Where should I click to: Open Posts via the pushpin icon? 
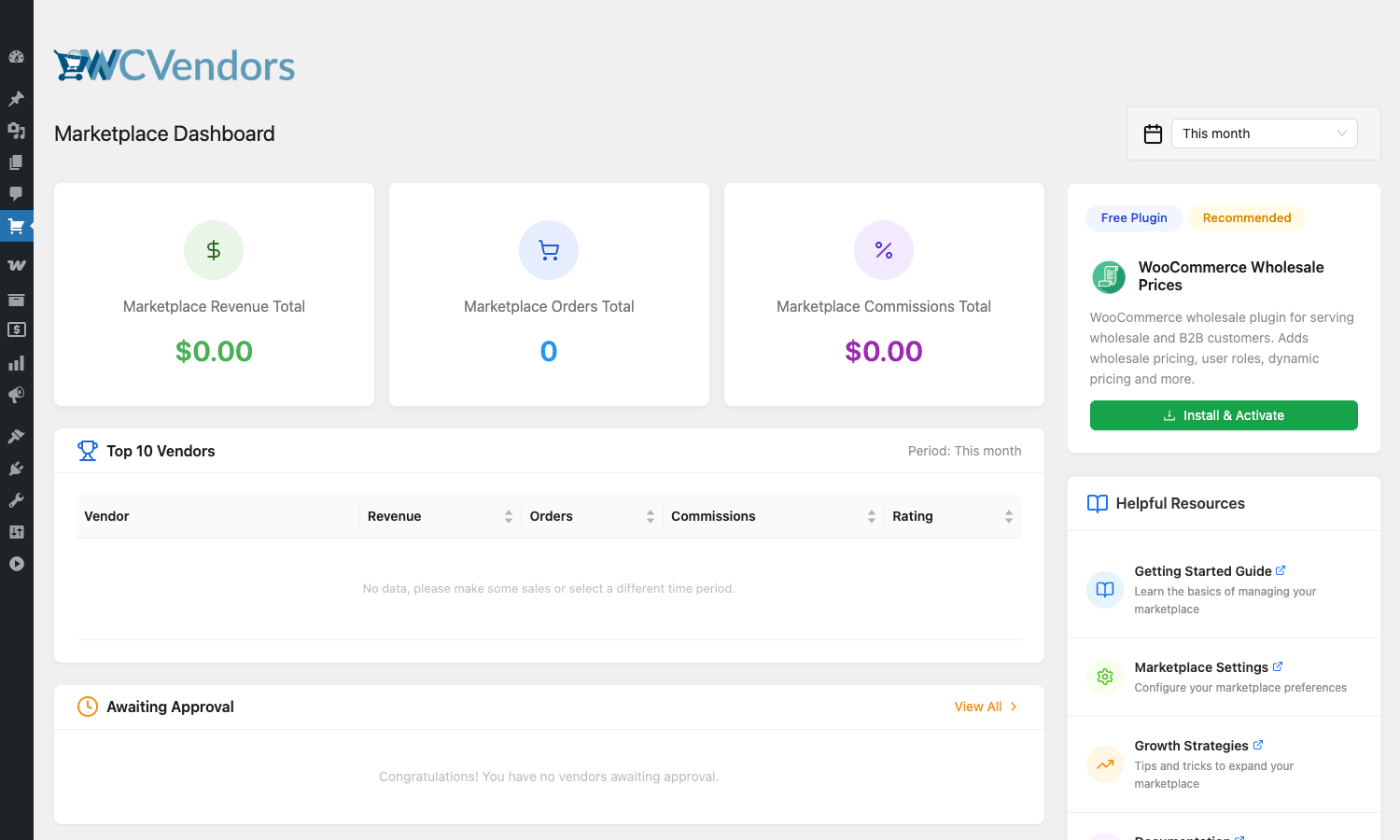tap(16, 98)
